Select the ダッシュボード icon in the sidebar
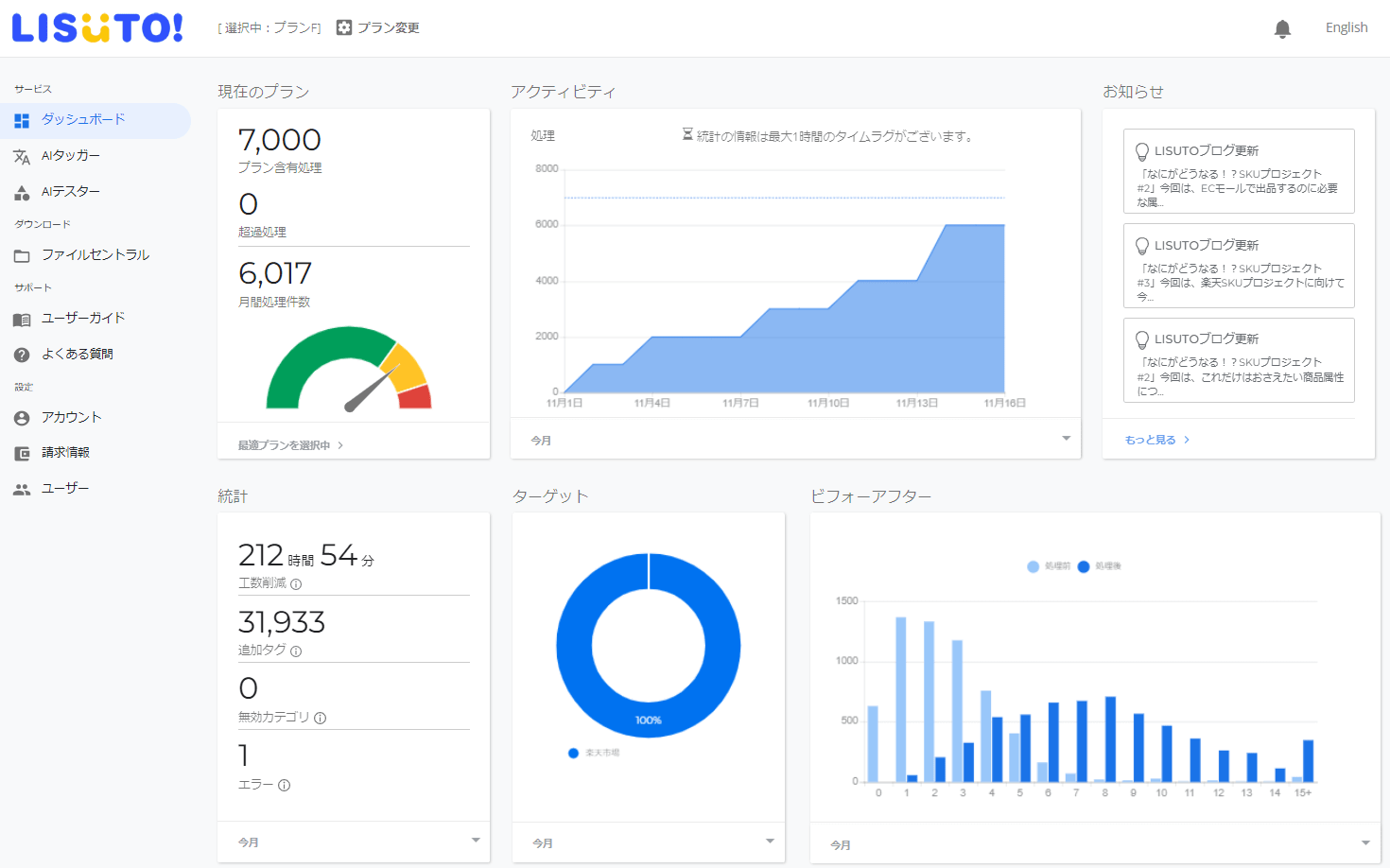Viewport: 1390px width, 868px height. 21,121
